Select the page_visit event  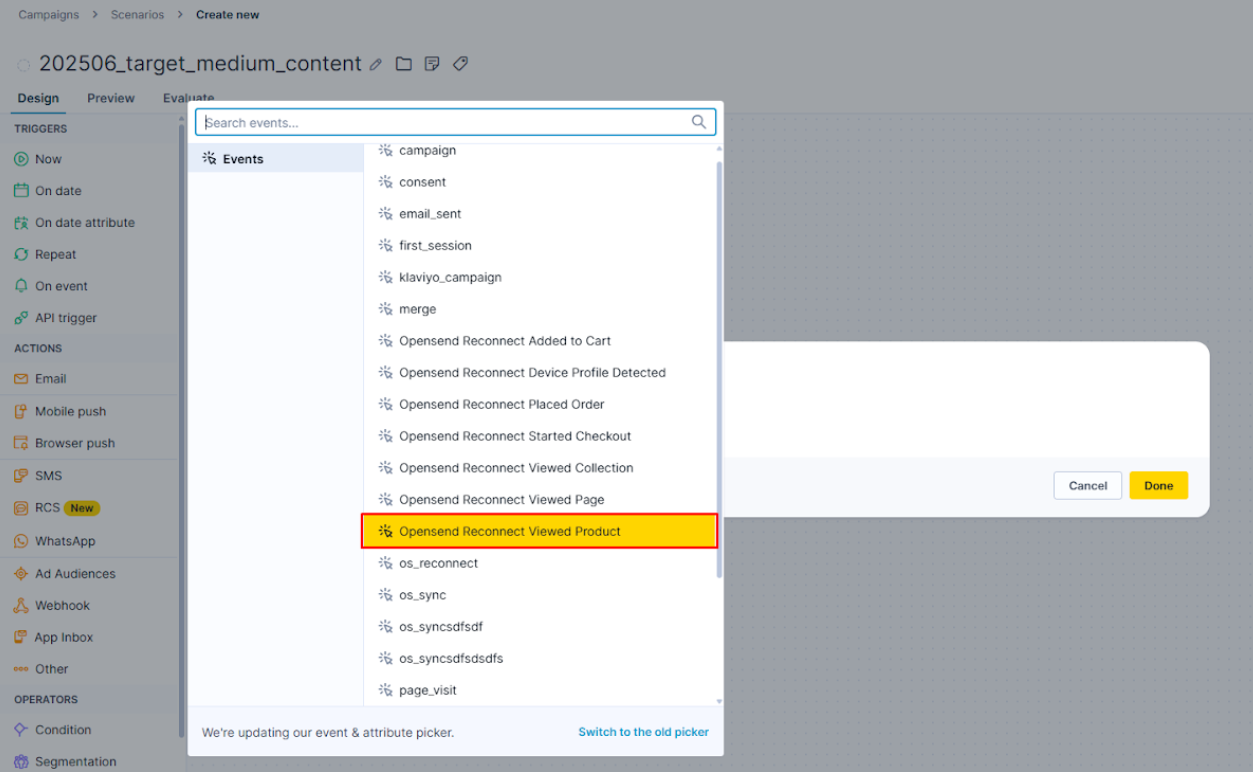[428, 690]
